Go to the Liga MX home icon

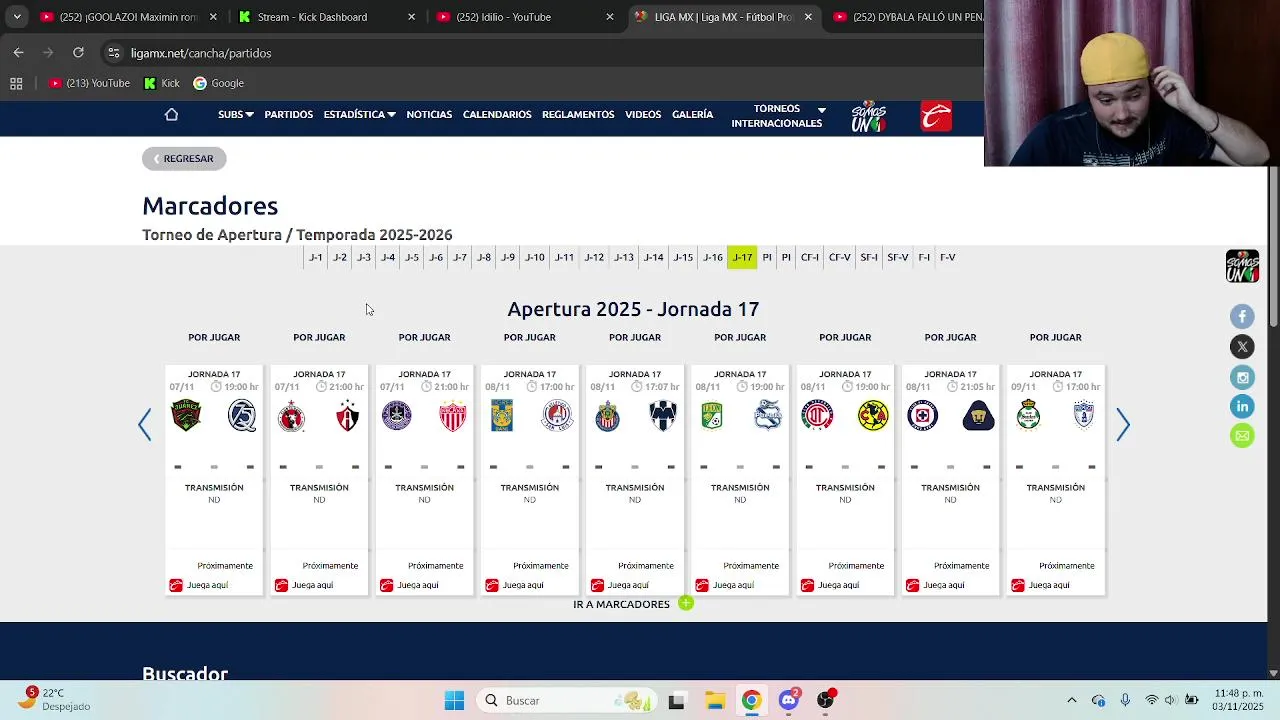tap(171, 115)
